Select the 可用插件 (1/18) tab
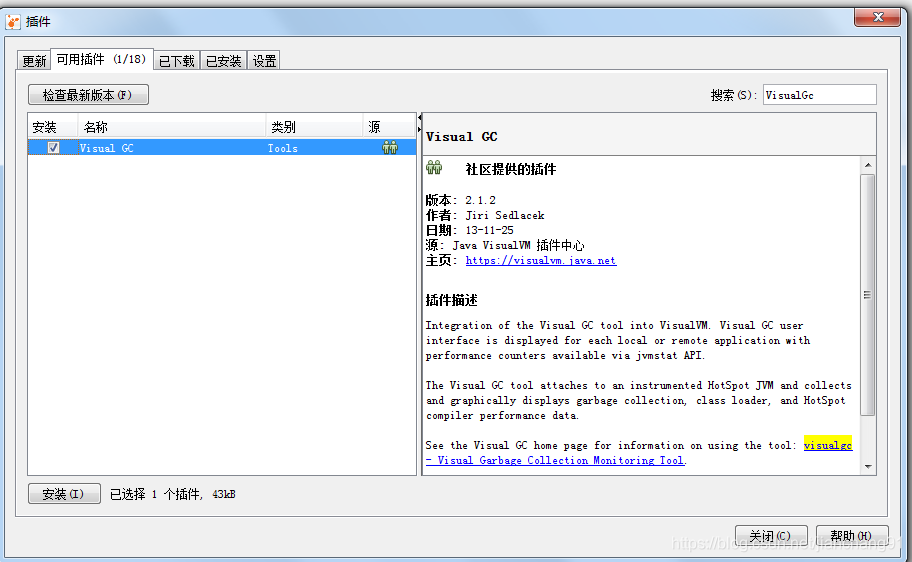This screenshot has width=912, height=562. pyautogui.click(x=102, y=59)
